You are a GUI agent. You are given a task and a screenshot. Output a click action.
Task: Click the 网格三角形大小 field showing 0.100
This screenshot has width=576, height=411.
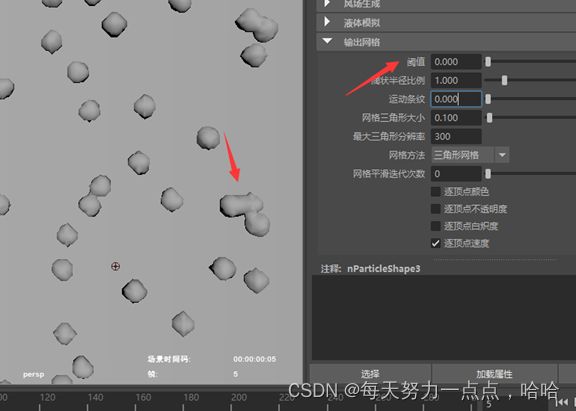[456, 118]
